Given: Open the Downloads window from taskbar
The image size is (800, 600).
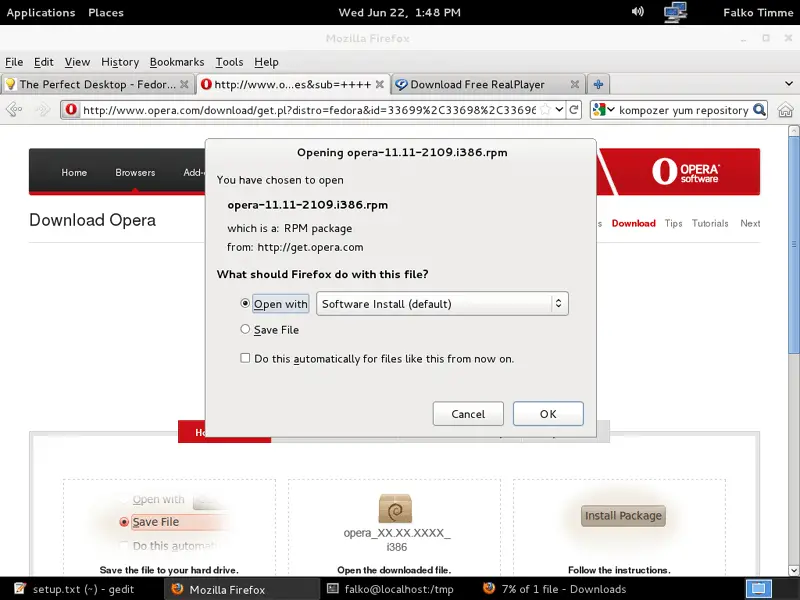Looking at the screenshot, I should tap(555, 589).
